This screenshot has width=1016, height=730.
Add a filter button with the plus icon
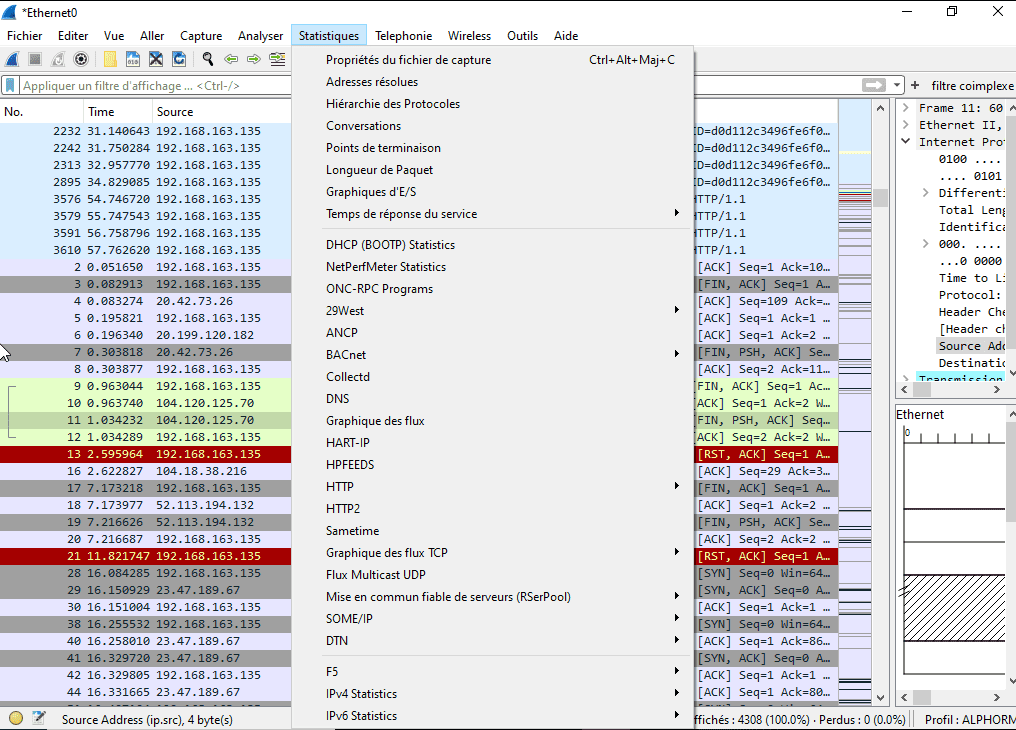915,86
